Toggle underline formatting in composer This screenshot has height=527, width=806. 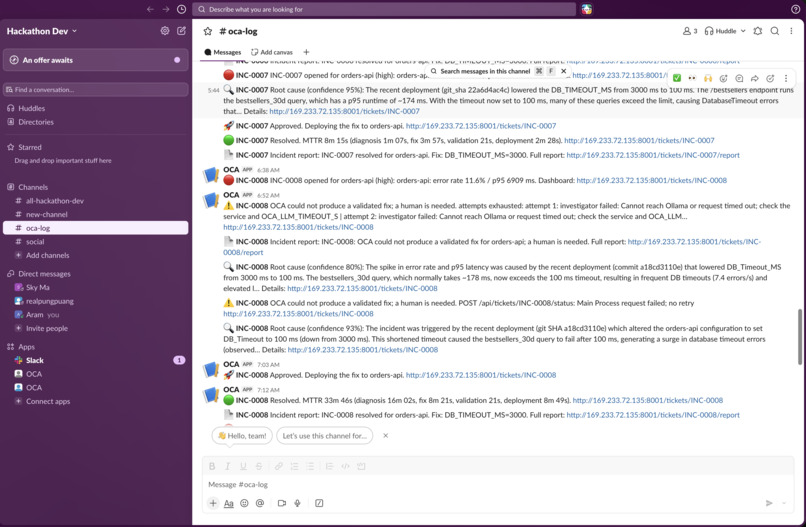coord(243,466)
